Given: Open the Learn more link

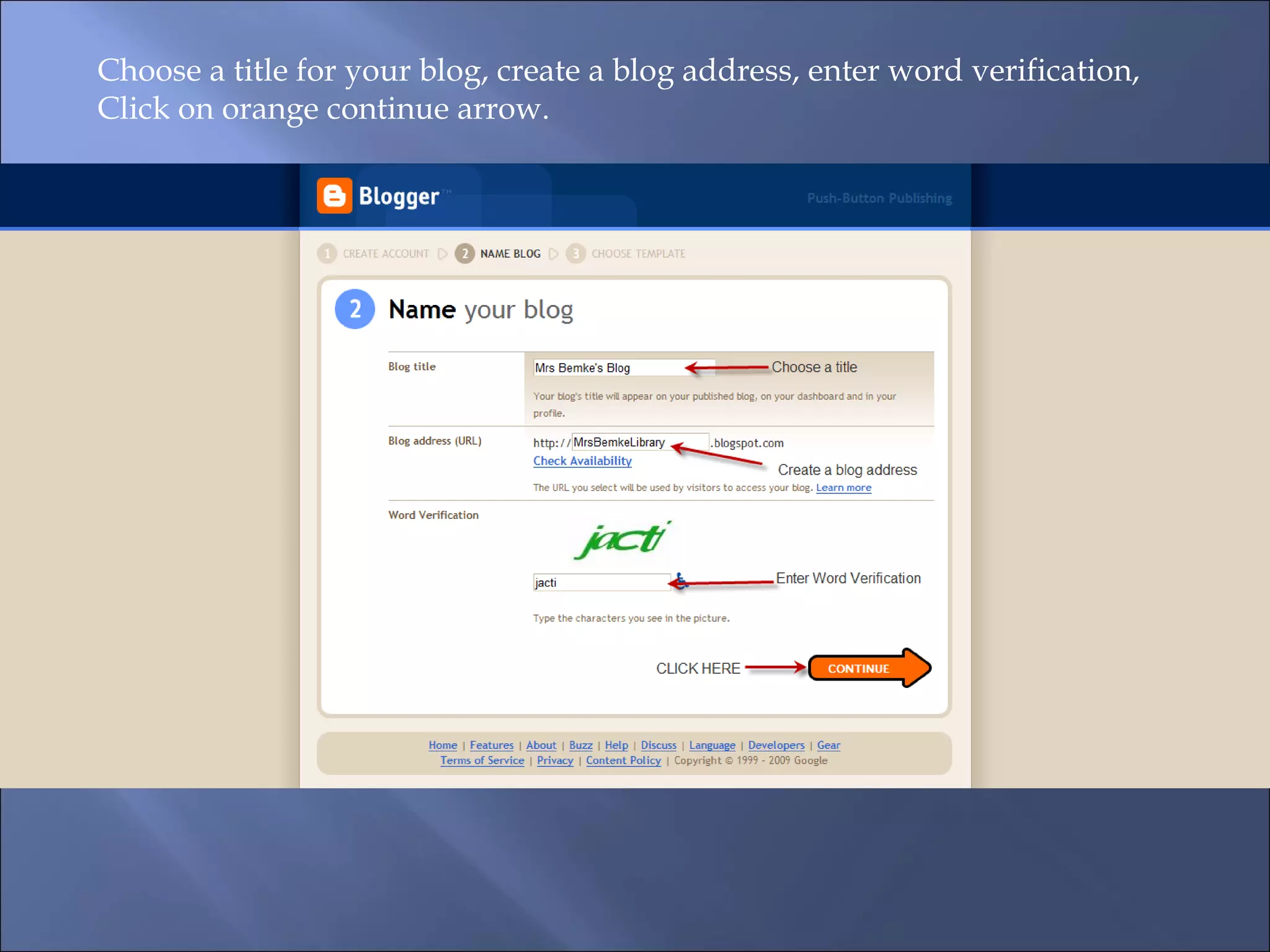Looking at the screenshot, I should coord(843,488).
